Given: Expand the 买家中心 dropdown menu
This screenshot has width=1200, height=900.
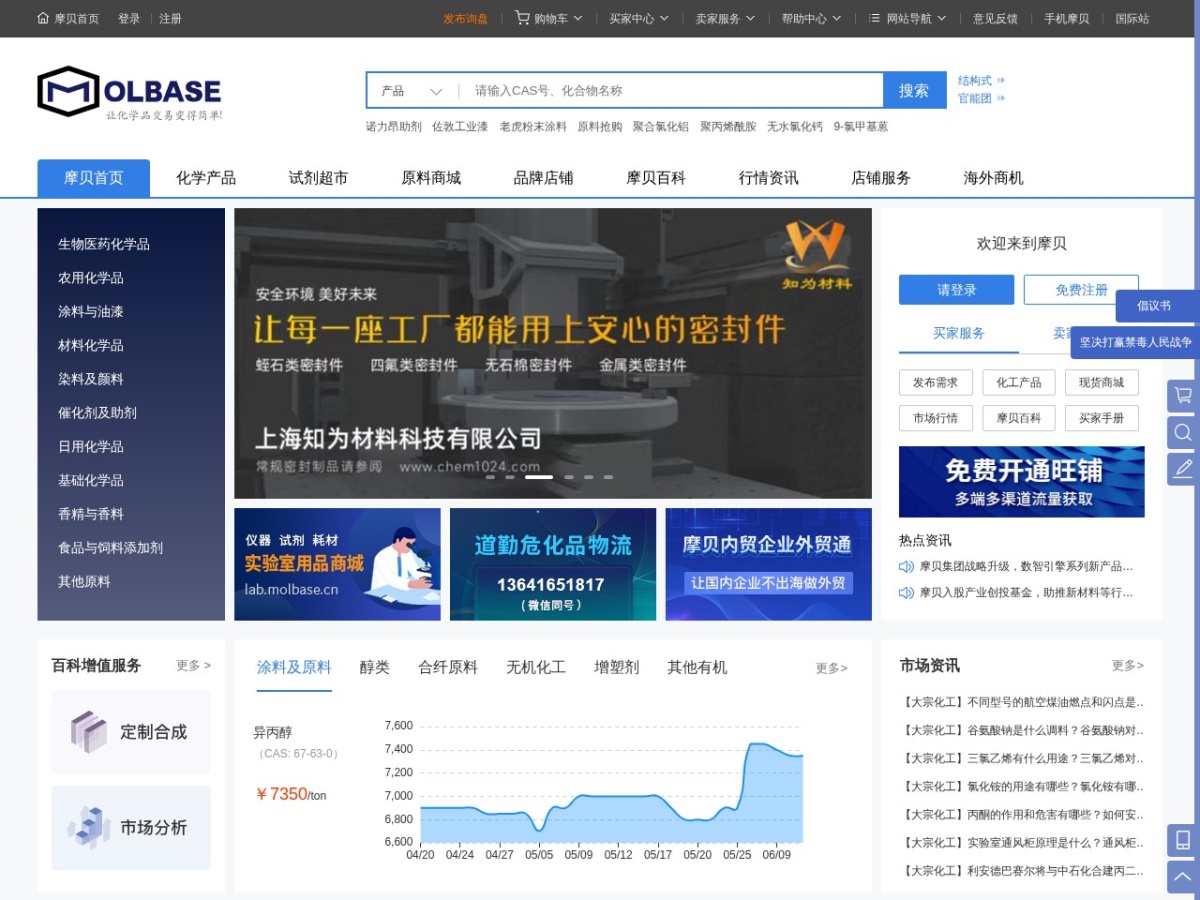Looking at the screenshot, I should [640, 18].
